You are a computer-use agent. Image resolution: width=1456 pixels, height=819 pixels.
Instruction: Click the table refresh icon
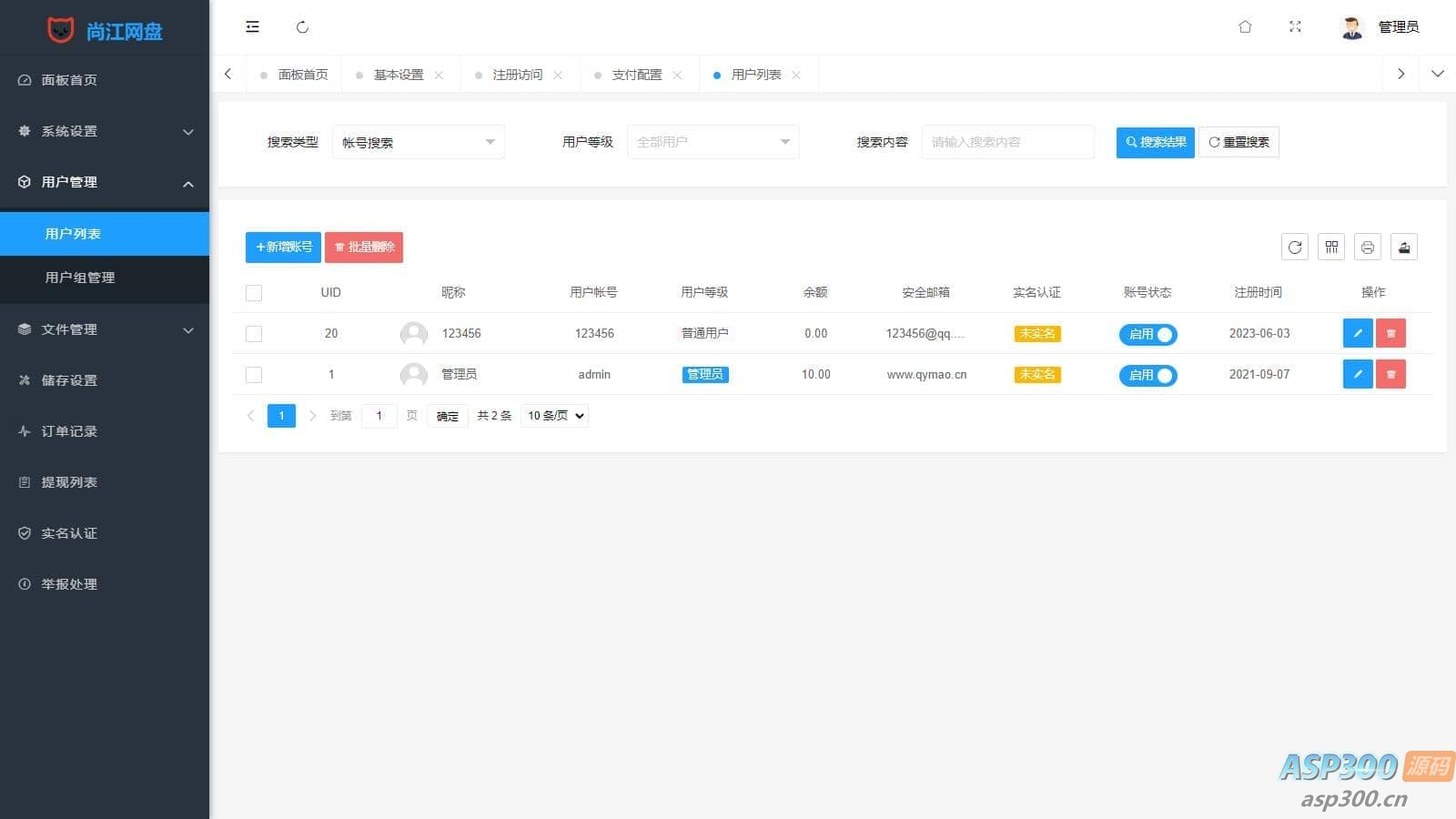[1294, 248]
